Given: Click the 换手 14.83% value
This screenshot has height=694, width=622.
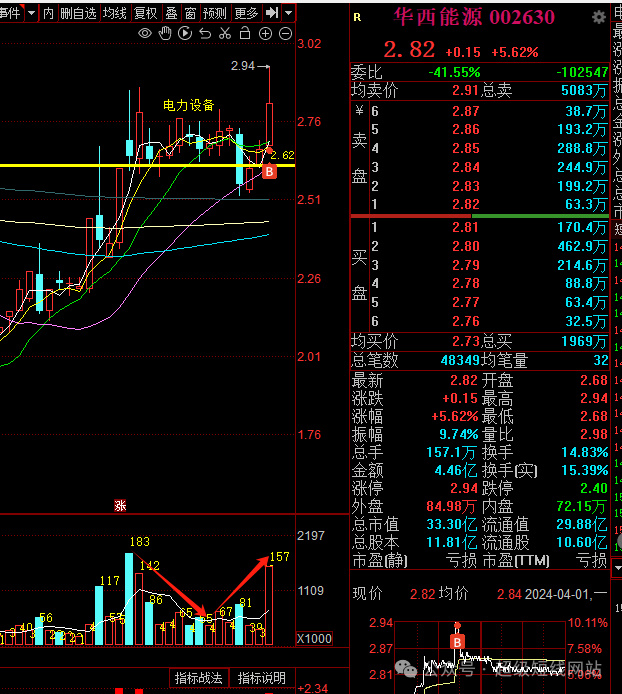Looking at the screenshot, I should click(x=584, y=452).
